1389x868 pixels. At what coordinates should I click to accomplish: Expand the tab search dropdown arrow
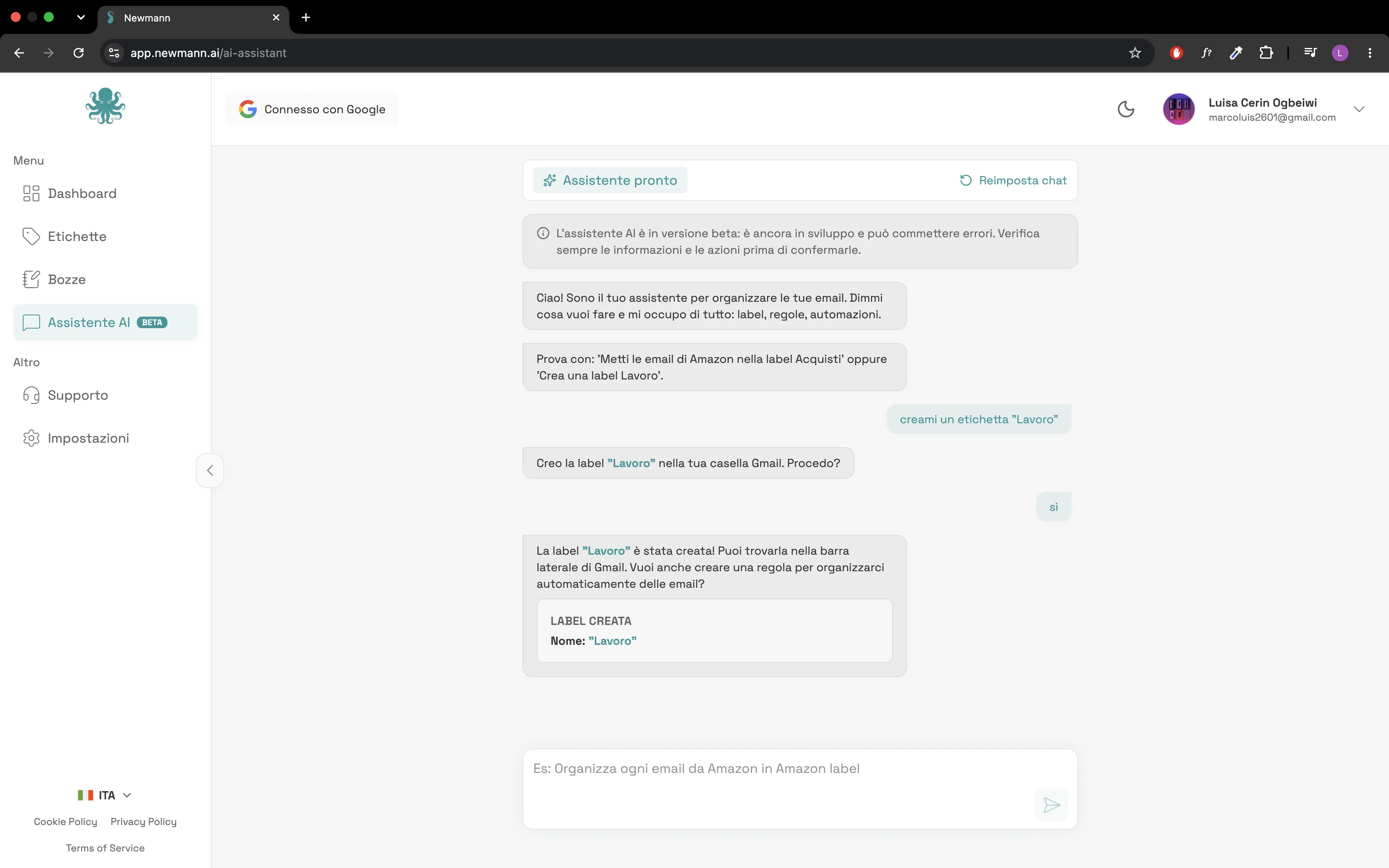(81, 17)
